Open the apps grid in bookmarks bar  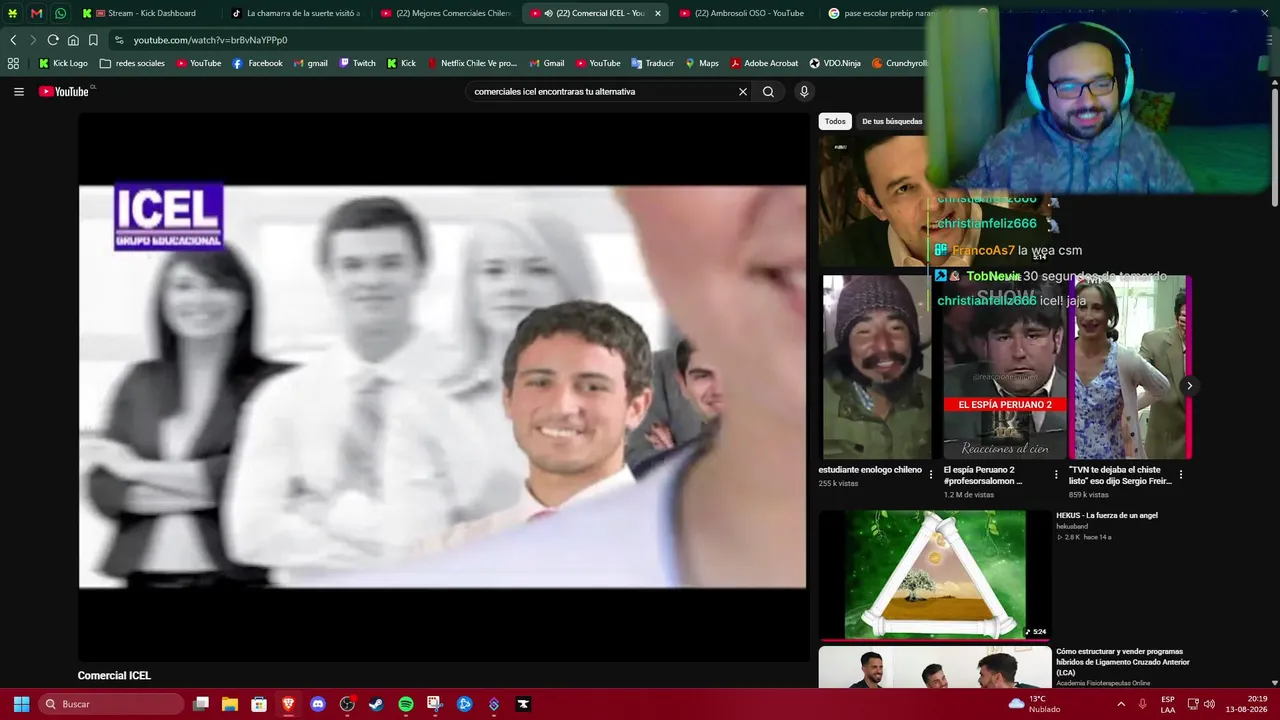(13, 63)
